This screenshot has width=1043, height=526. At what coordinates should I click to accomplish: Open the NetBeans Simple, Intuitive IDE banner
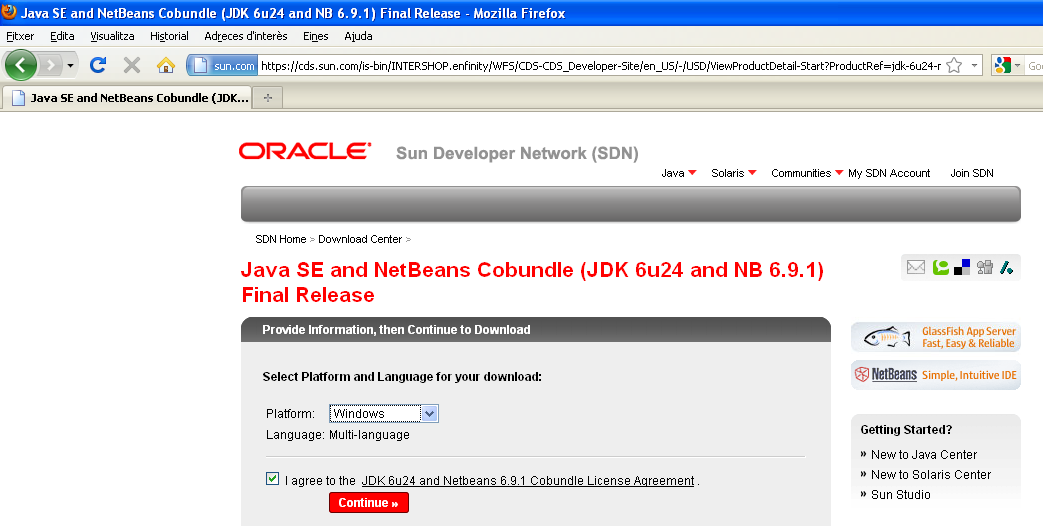(935, 374)
